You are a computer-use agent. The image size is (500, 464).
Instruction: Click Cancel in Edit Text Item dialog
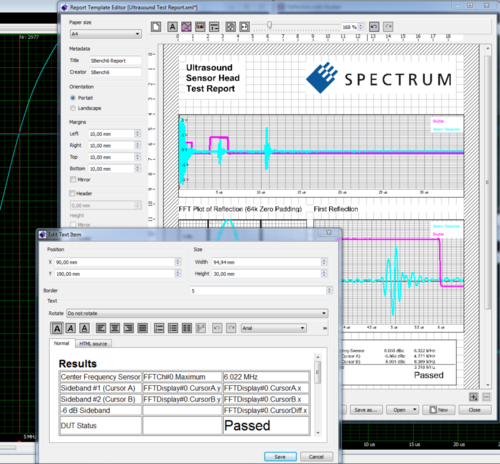point(316,457)
